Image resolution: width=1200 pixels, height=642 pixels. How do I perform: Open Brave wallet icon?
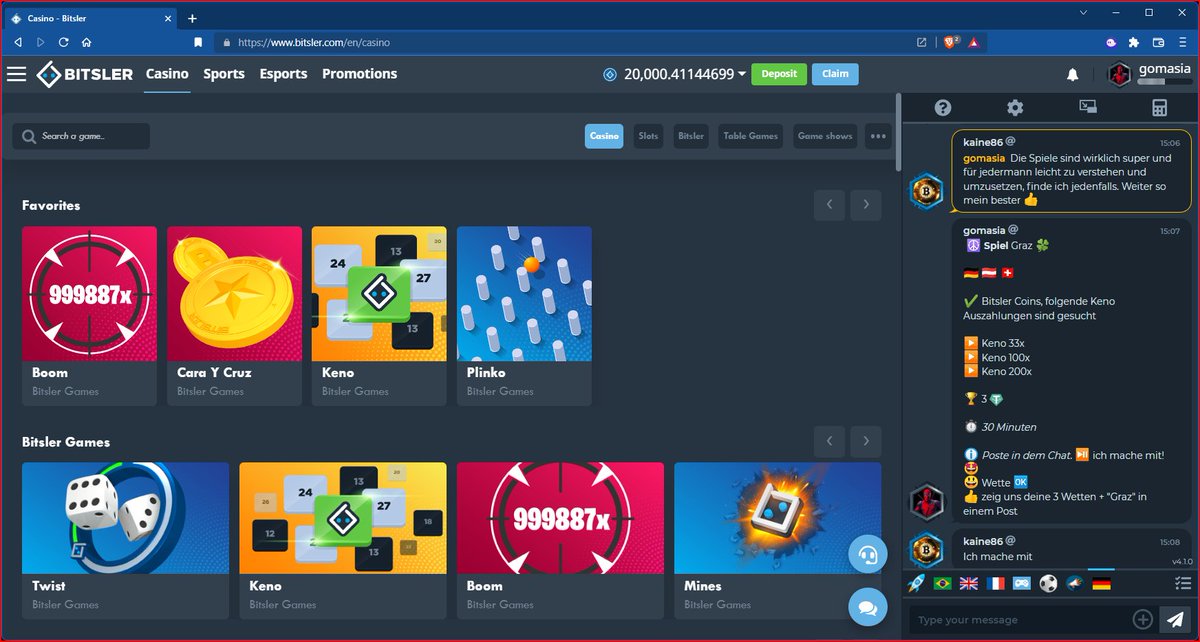pyautogui.click(x=1160, y=42)
